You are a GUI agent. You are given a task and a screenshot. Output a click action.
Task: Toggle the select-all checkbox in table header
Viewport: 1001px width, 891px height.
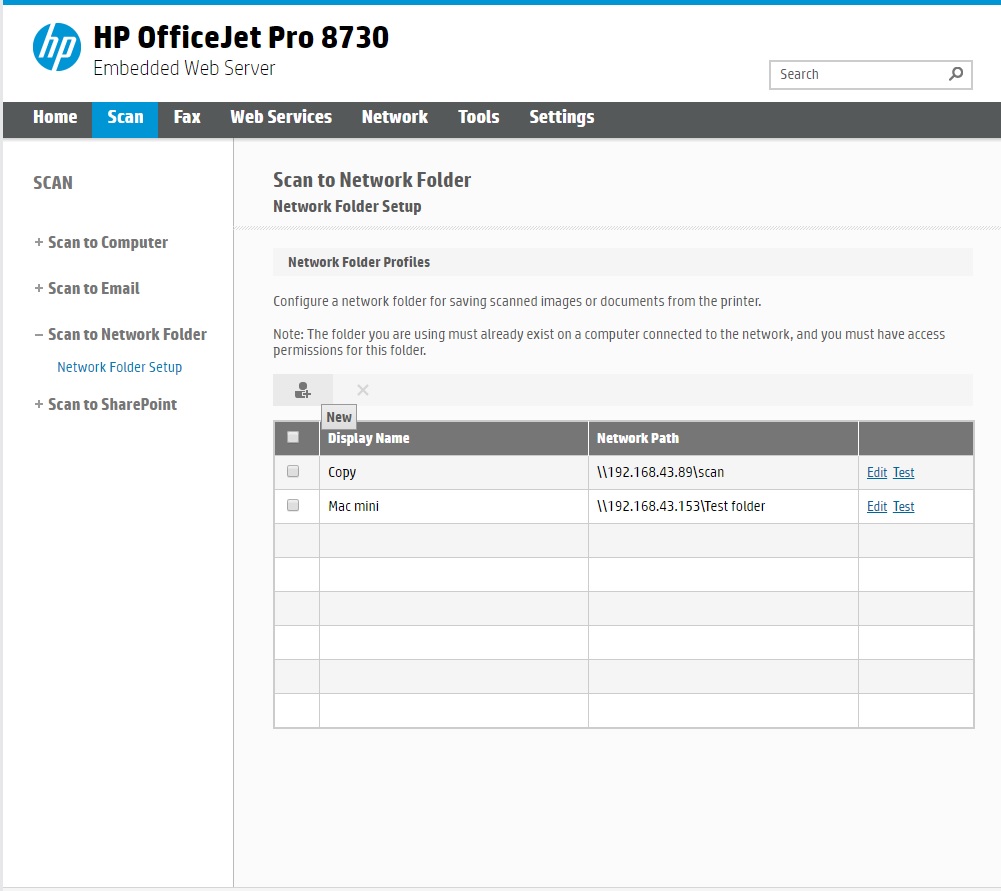pos(293,437)
